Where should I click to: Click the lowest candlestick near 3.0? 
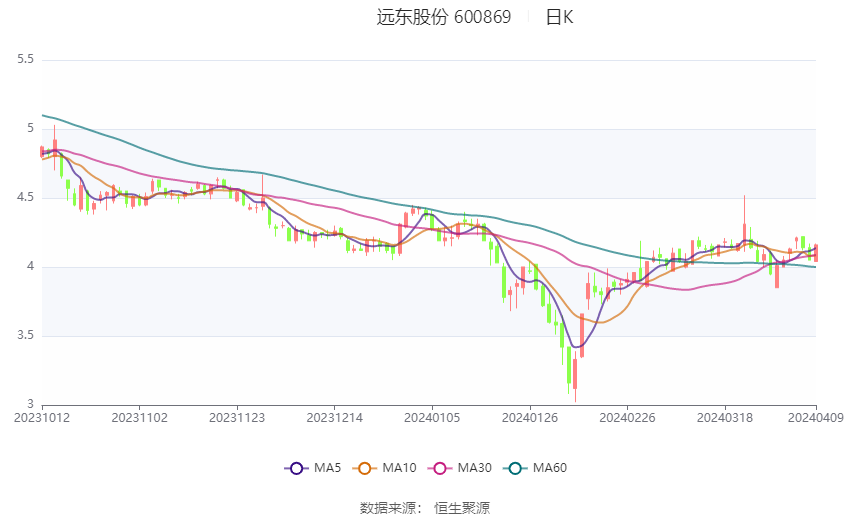tap(575, 377)
